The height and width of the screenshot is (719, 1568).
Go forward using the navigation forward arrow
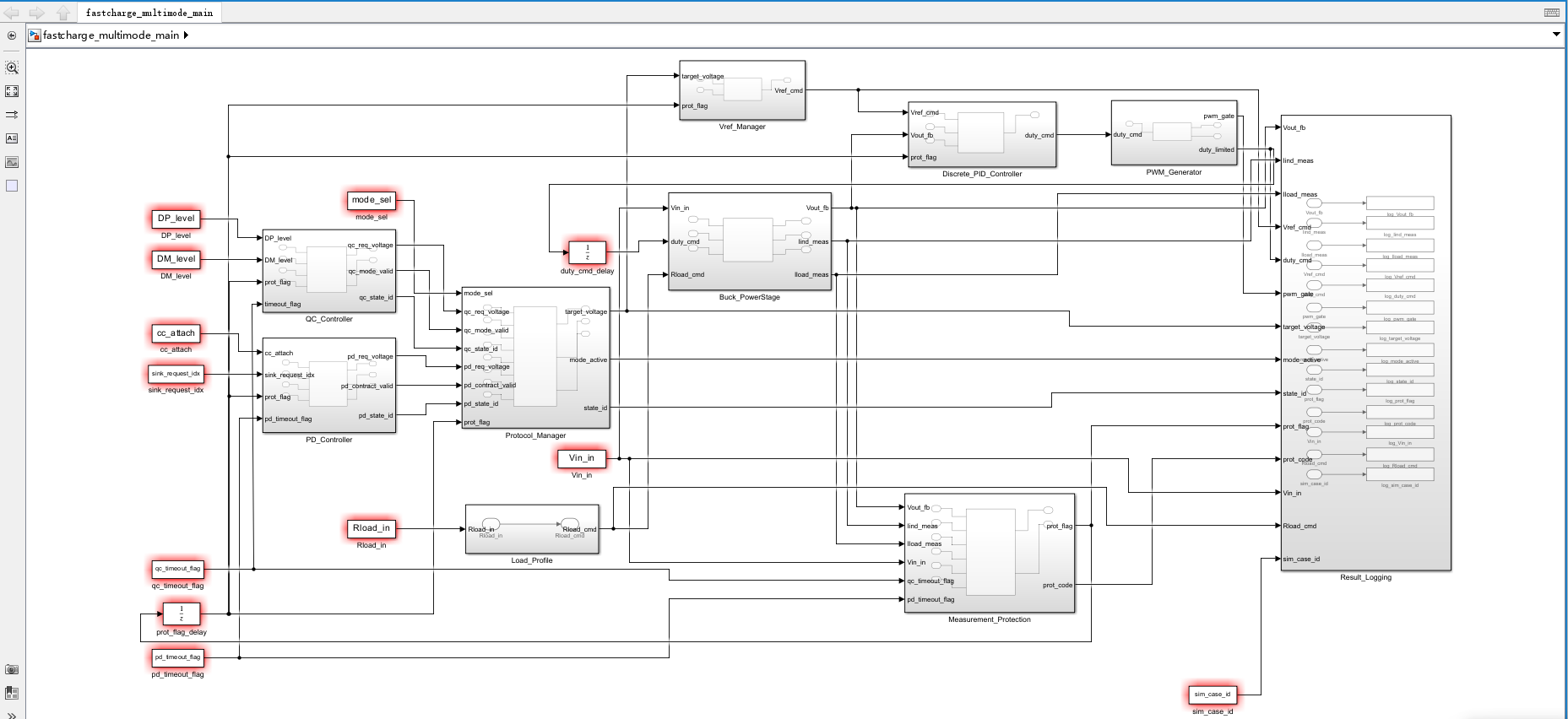tap(37, 13)
